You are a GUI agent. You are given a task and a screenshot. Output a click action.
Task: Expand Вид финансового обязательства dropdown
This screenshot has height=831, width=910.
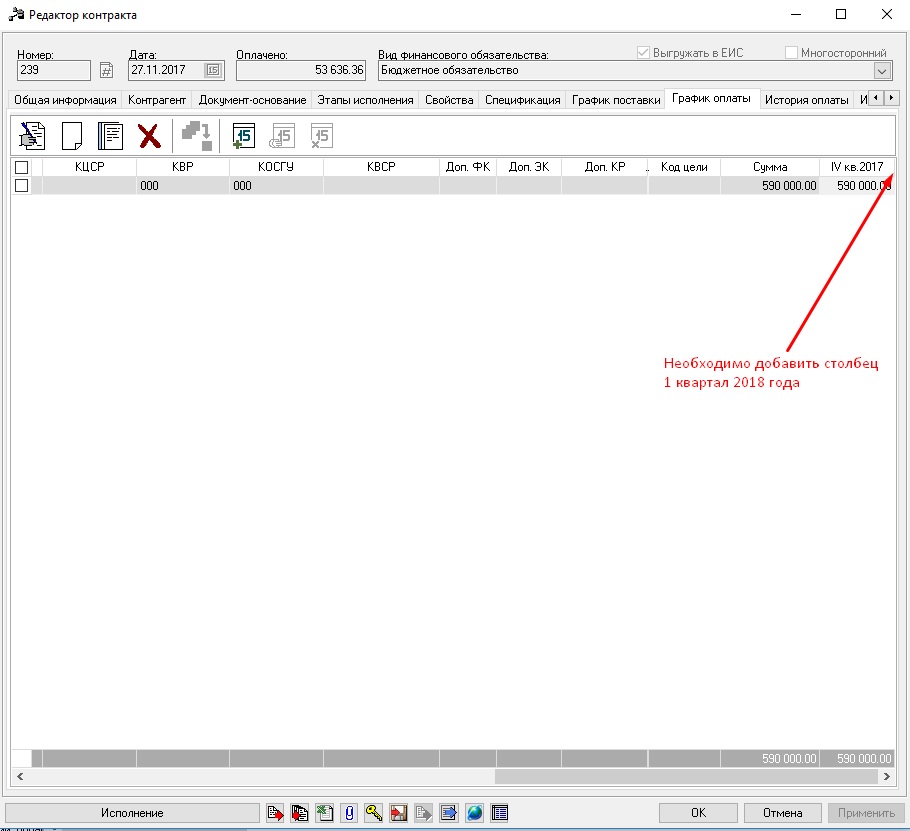pyautogui.click(x=882, y=70)
